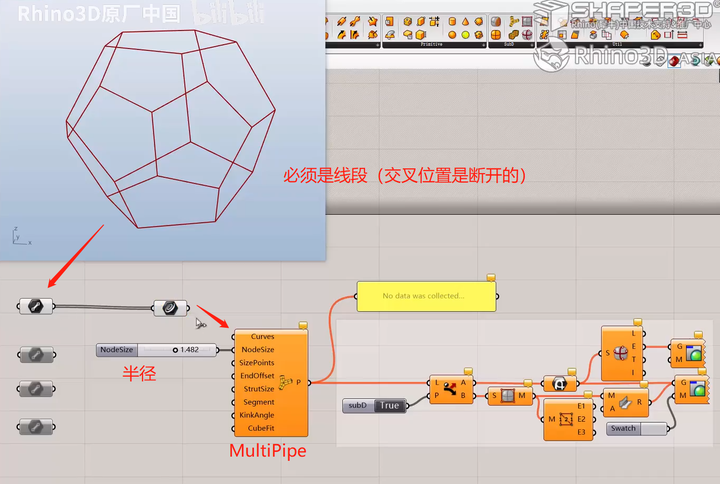Viewport: 720px width, 484px height.
Task: Click the Segment input on MultiPipe
Action: click(259, 402)
